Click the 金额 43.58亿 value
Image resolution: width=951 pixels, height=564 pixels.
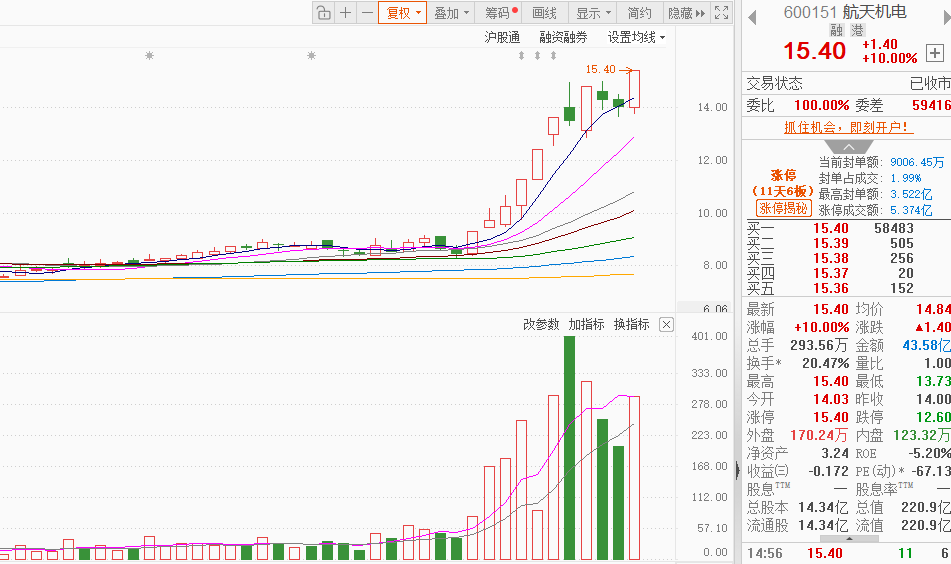[927, 345]
